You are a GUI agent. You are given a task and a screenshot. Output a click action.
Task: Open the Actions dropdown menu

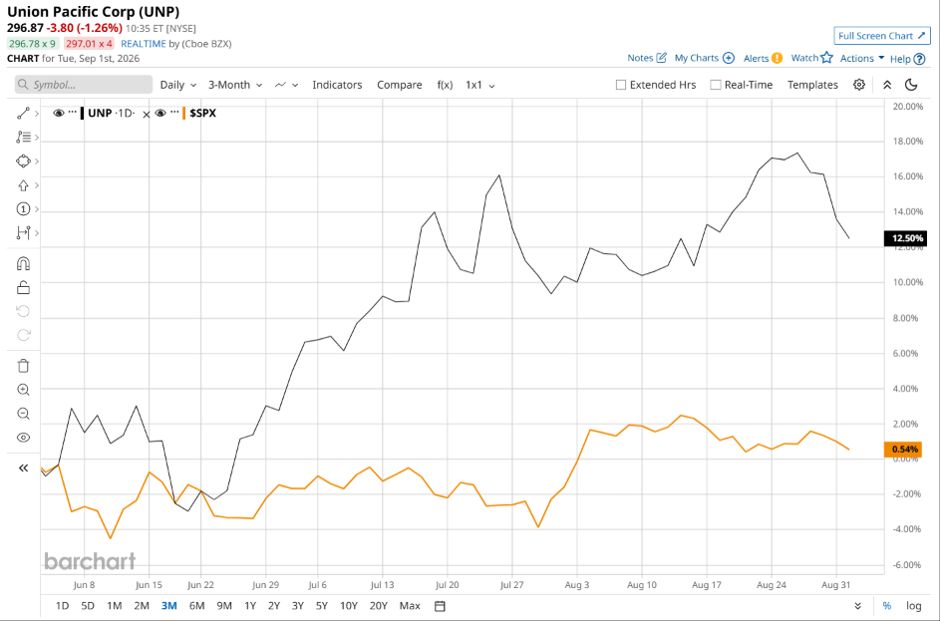pyautogui.click(x=862, y=58)
